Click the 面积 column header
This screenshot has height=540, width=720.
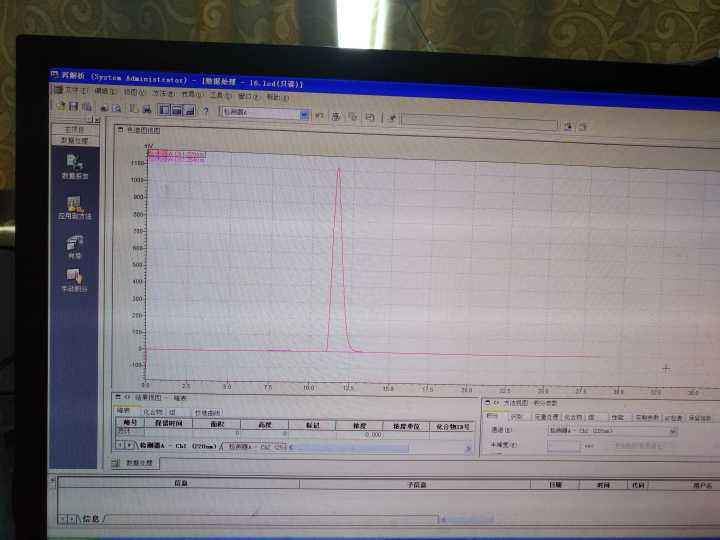tap(217, 424)
